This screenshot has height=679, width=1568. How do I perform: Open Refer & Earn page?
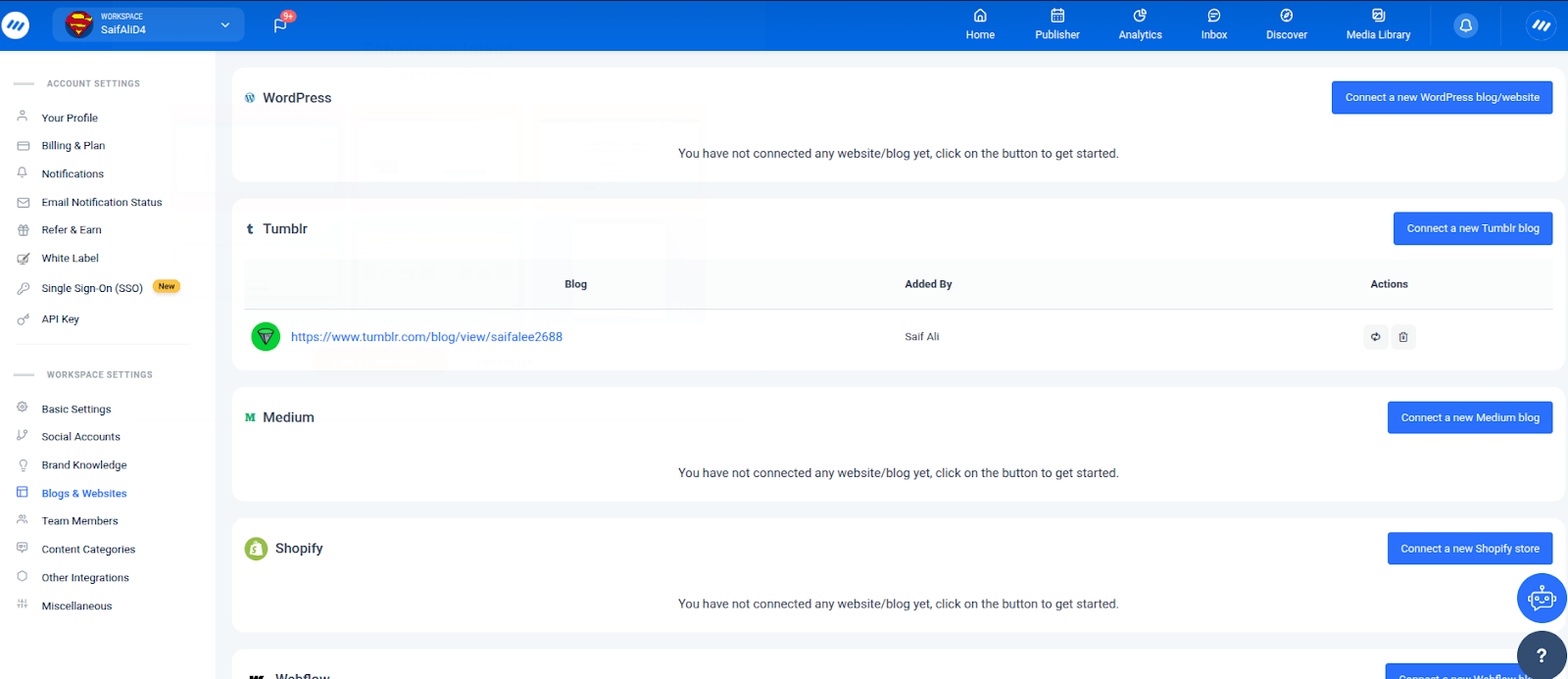[x=72, y=229]
